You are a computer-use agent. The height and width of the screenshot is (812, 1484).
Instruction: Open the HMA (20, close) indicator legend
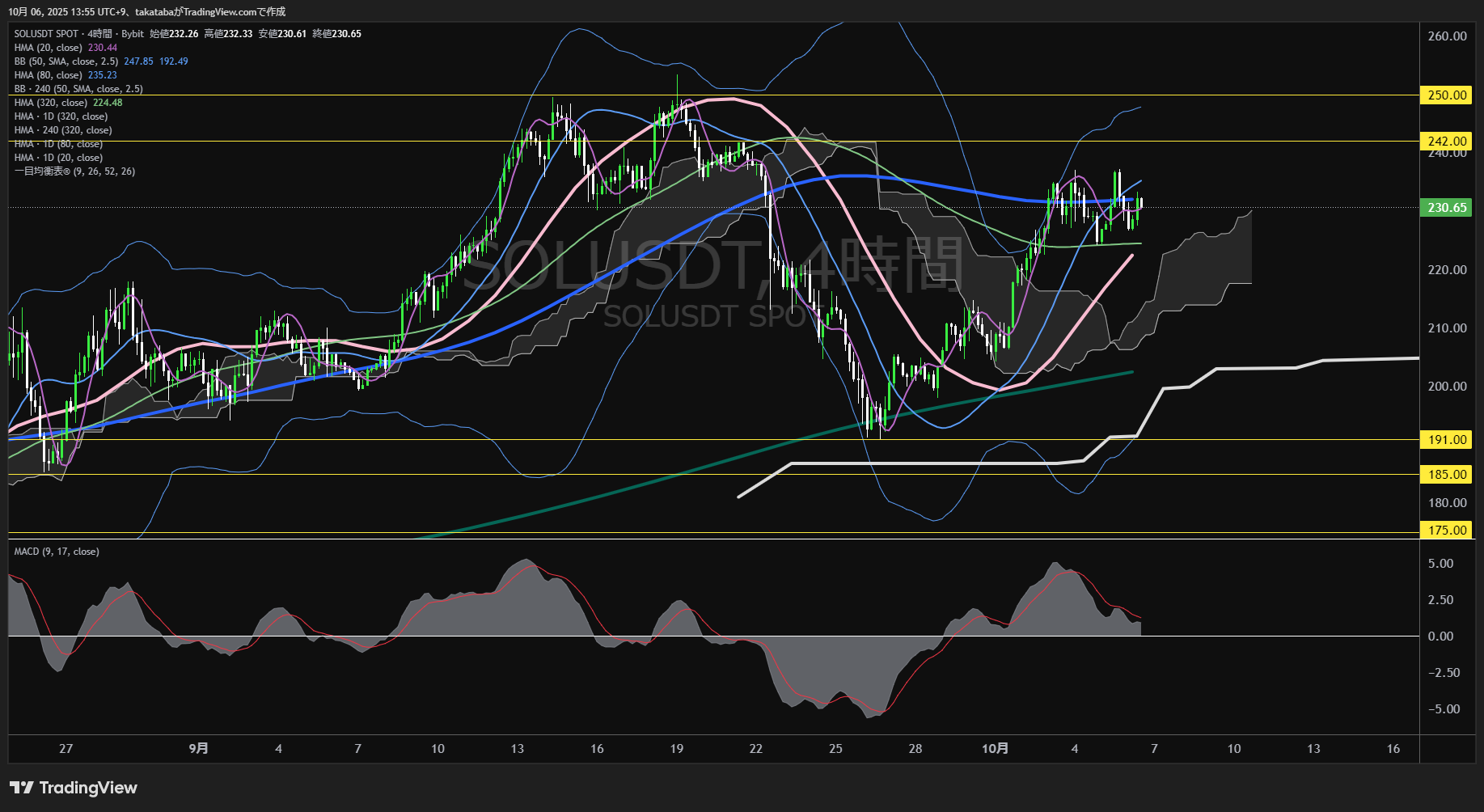tap(48, 48)
